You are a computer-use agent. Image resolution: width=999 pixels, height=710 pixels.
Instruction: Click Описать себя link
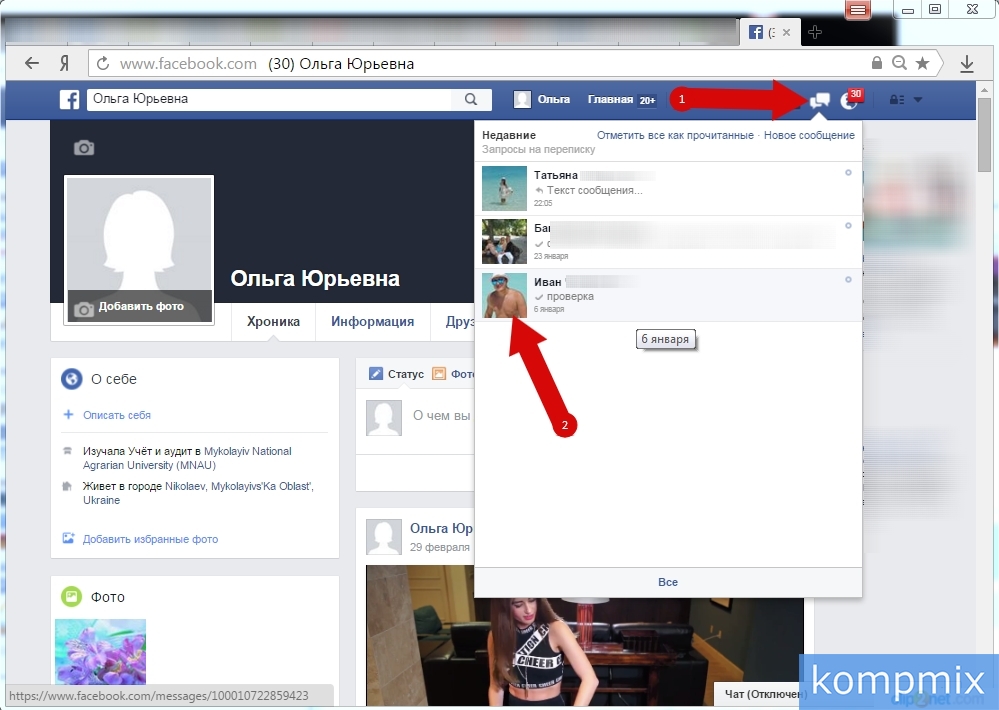click(117, 415)
